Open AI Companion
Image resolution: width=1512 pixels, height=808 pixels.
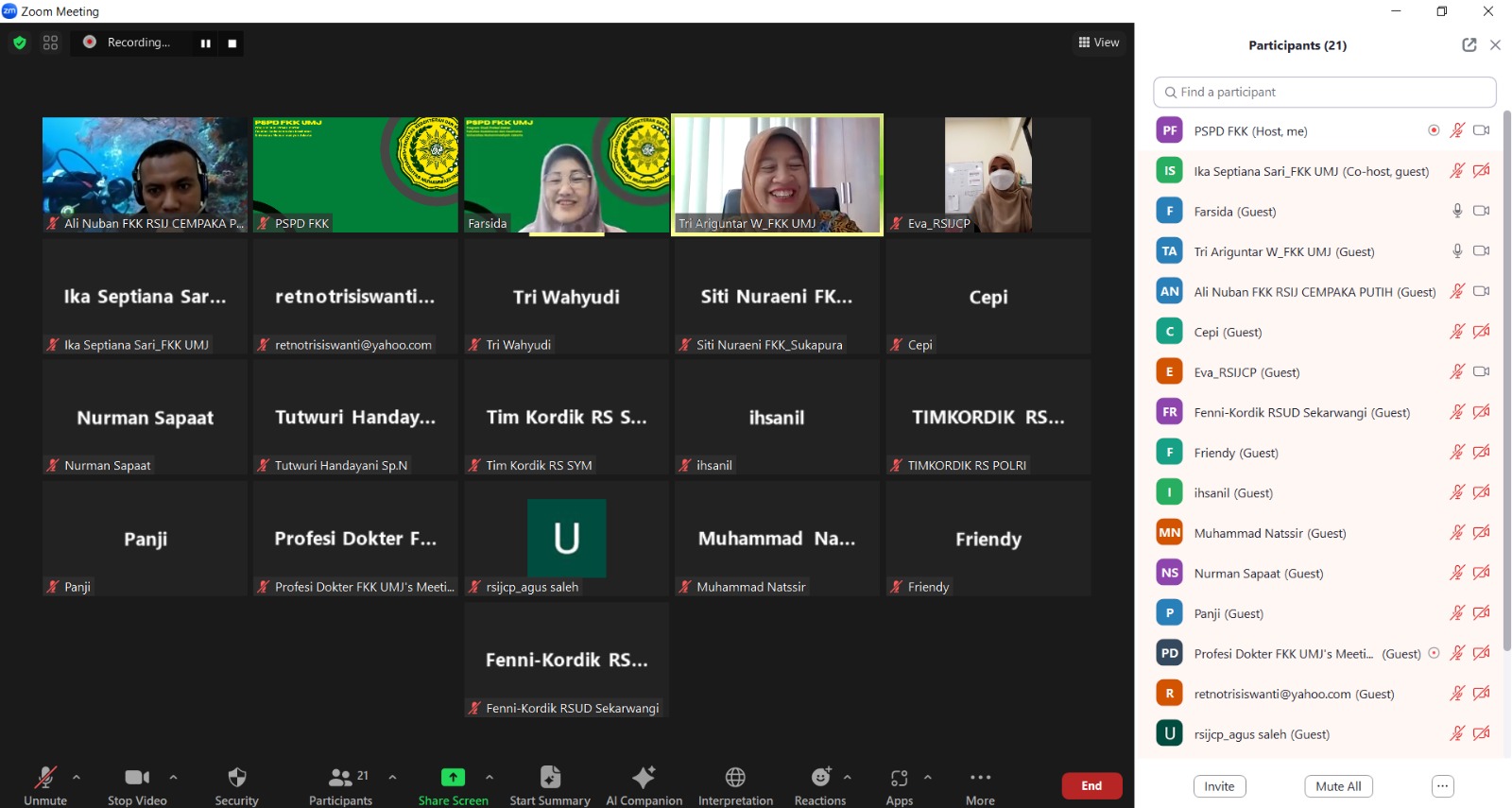644,785
